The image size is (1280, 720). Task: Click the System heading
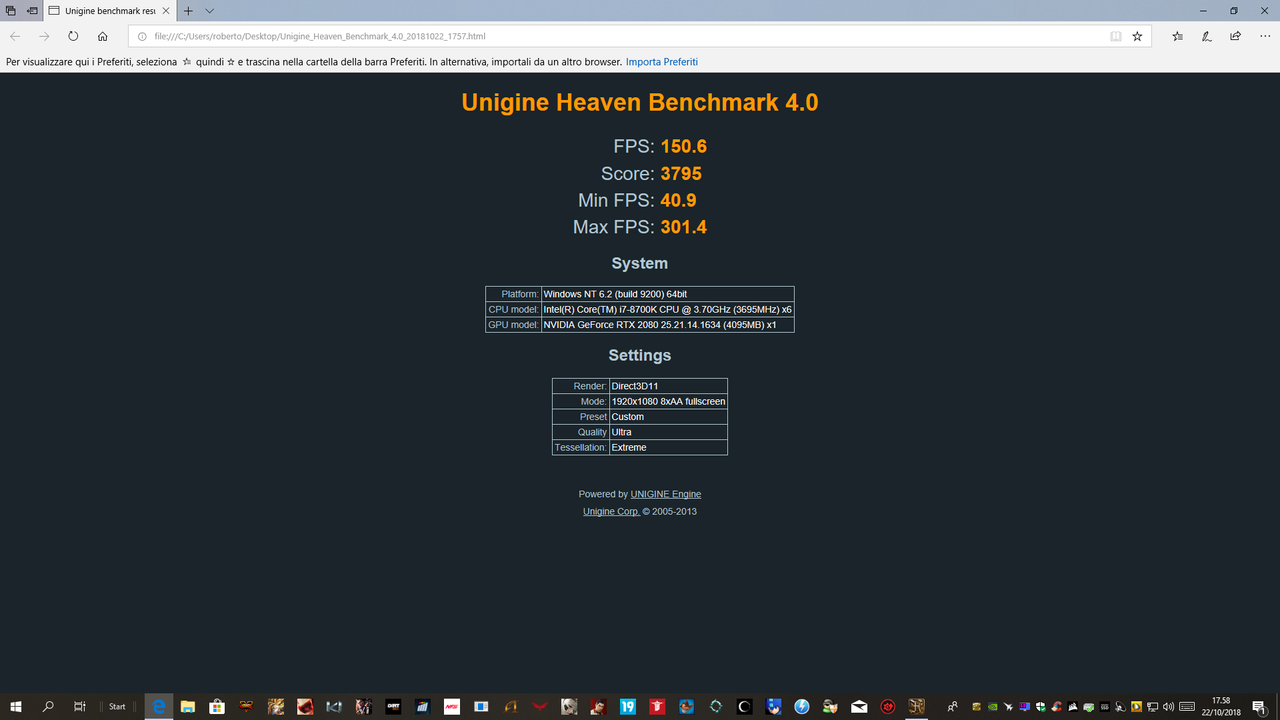[x=640, y=264]
